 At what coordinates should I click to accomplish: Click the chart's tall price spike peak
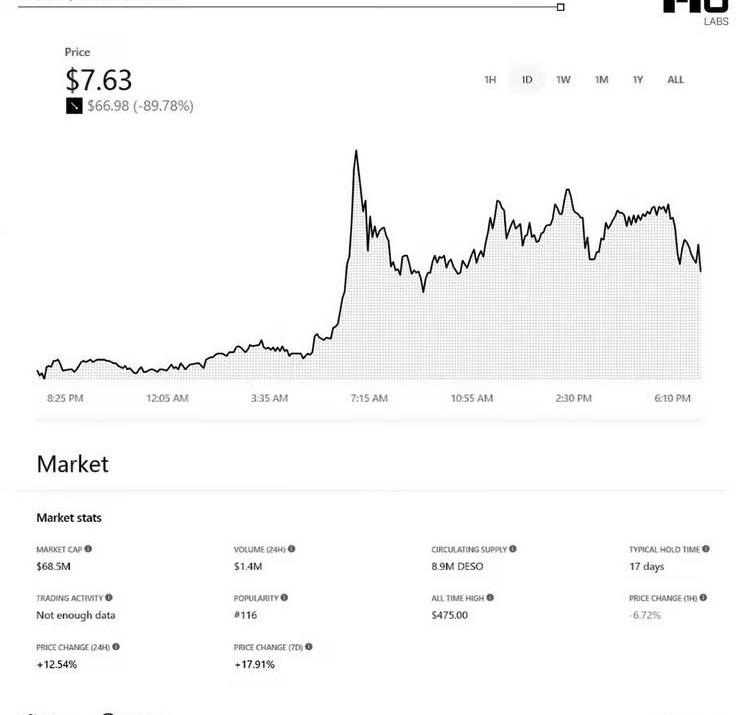pyautogui.click(x=356, y=152)
